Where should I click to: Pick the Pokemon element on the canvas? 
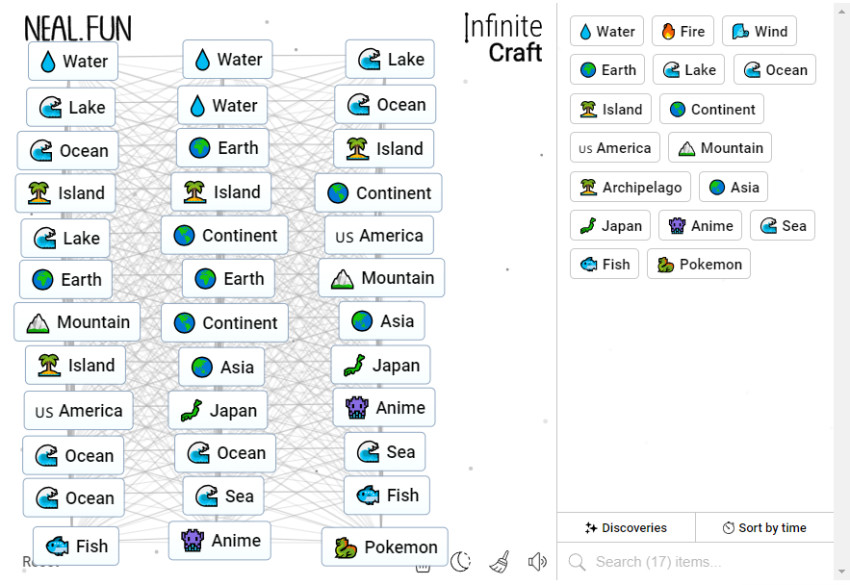point(385,547)
